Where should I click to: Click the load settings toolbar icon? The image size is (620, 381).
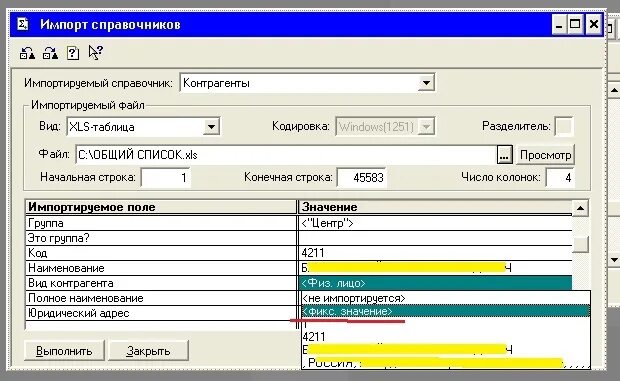click(x=27, y=53)
